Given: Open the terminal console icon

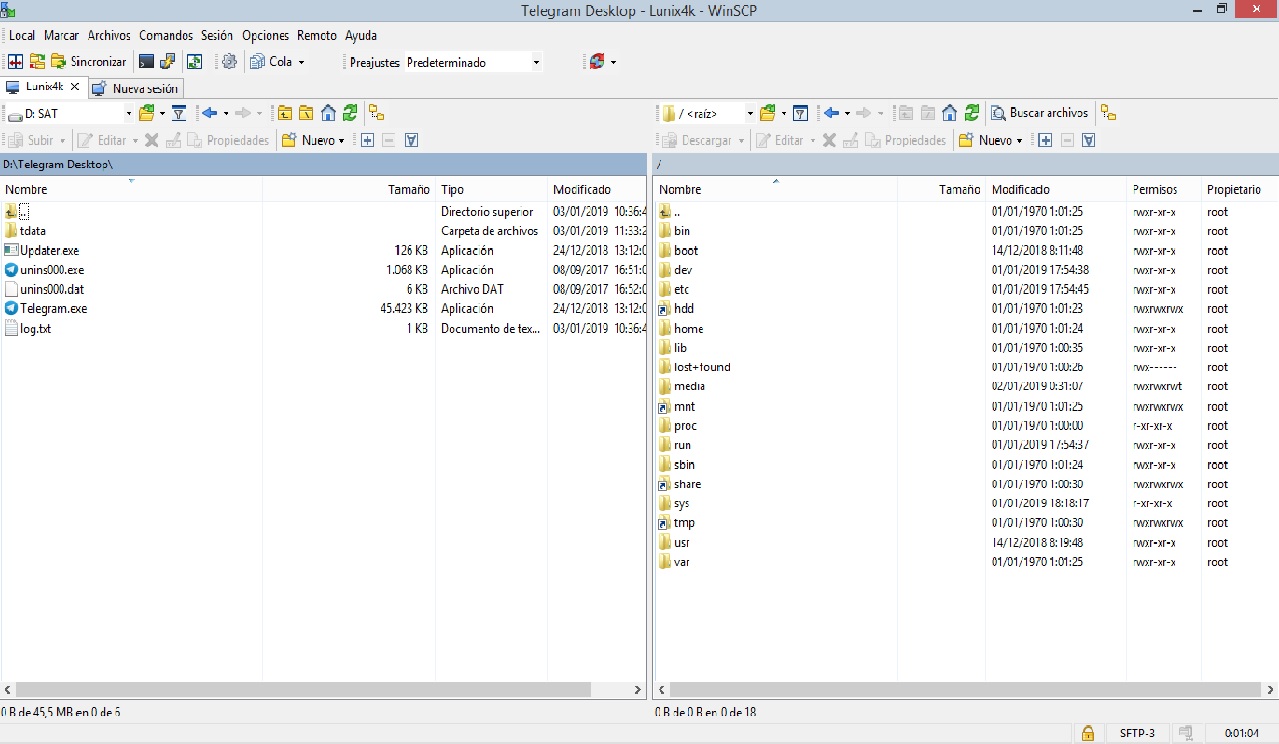Looking at the screenshot, I should pos(146,62).
